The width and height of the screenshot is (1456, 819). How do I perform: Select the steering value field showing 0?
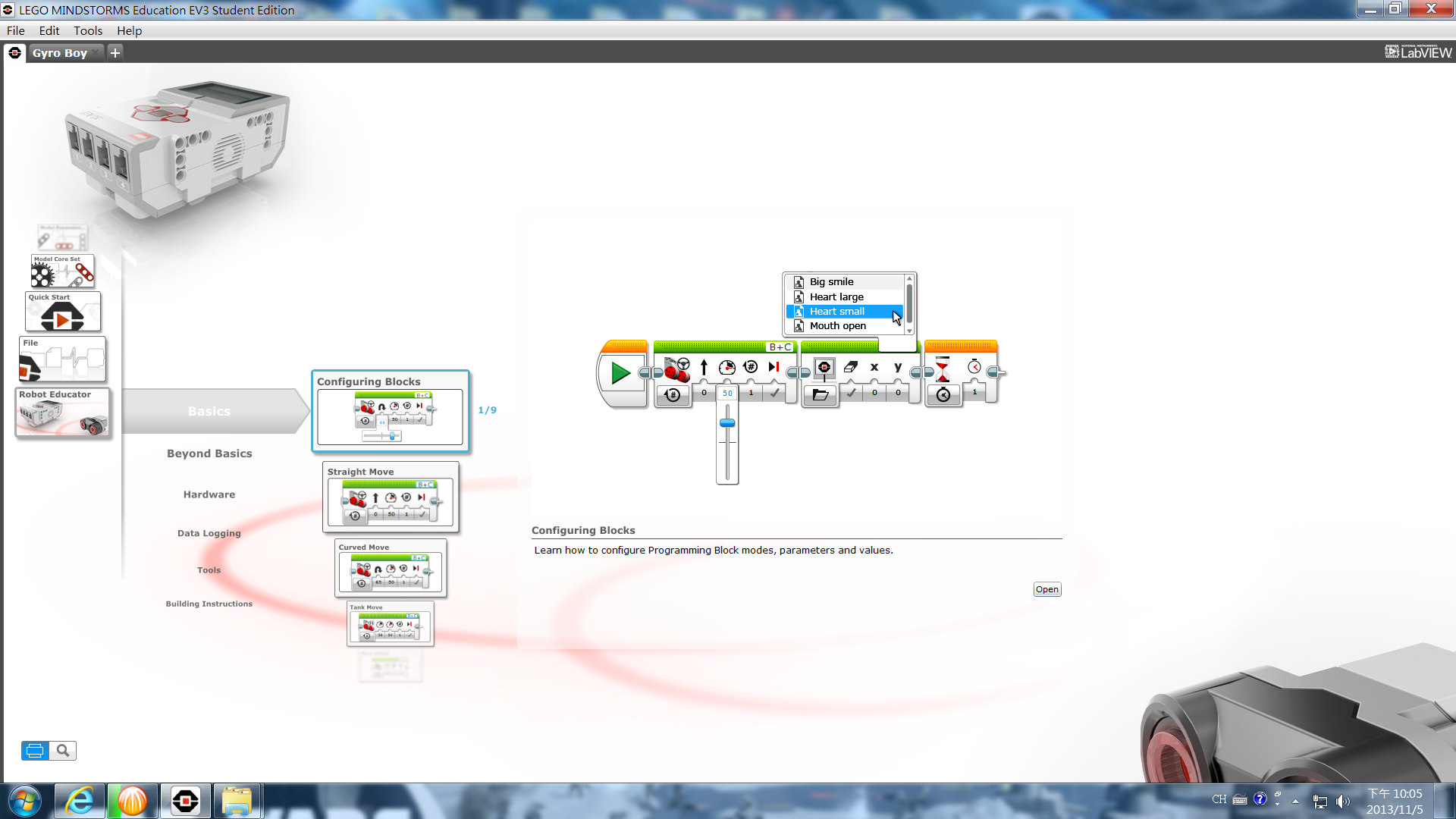(704, 393)
